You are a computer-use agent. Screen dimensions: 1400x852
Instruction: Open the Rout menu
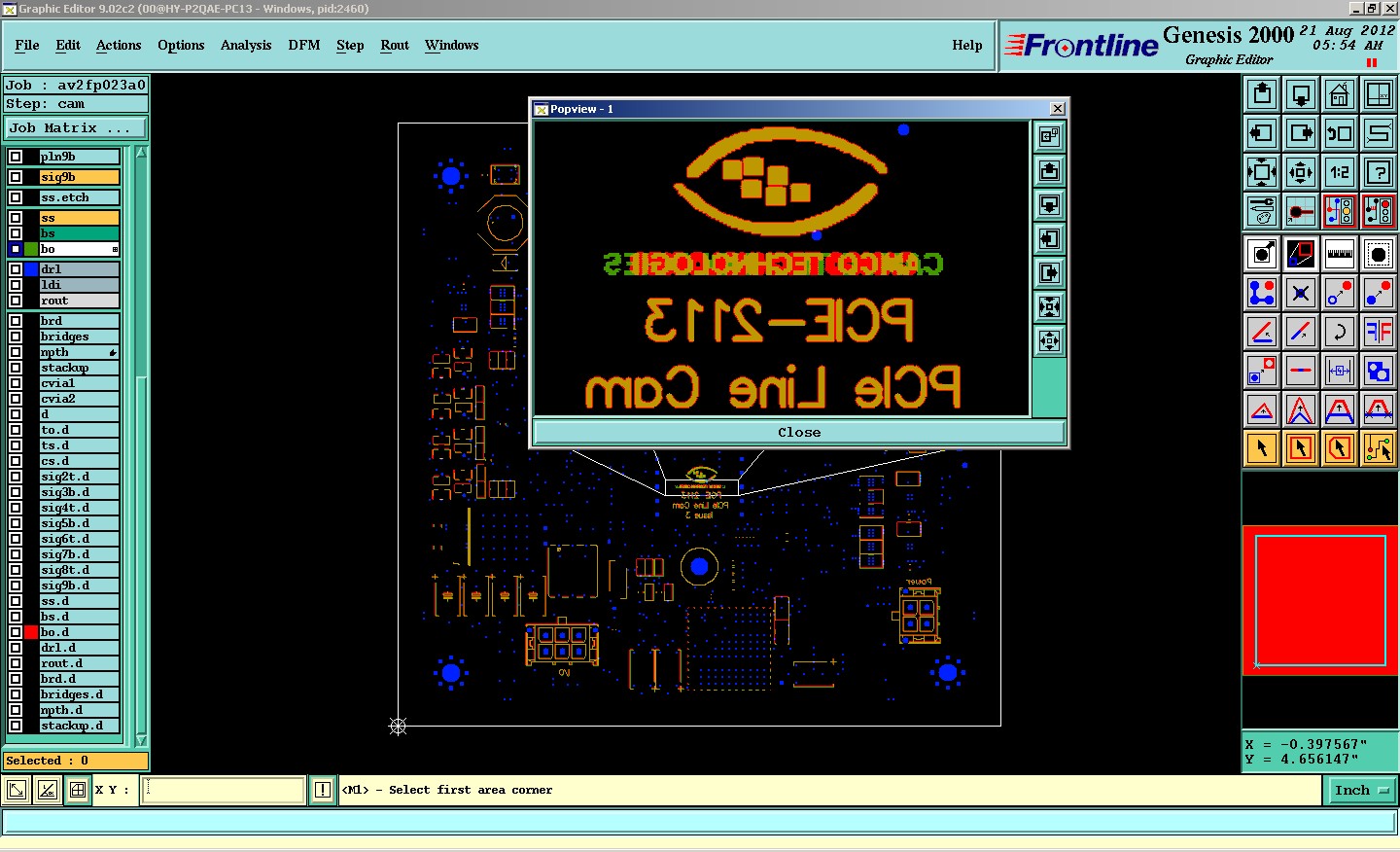[x=395, y=45]
